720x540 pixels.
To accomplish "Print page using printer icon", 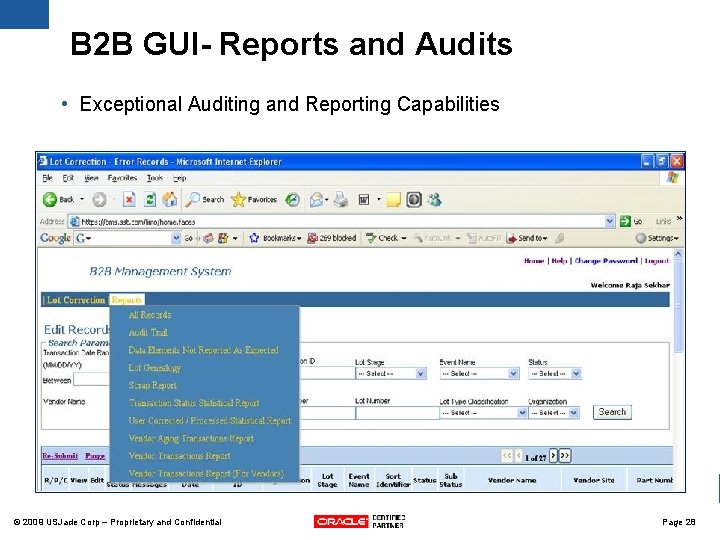I will click(x=341, y=200).
